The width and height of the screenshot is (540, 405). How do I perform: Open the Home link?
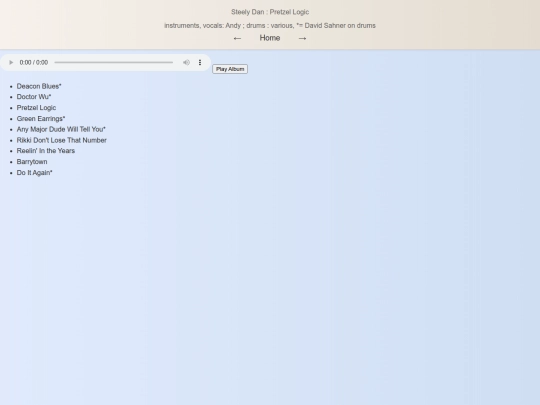(x=270, y=38)
